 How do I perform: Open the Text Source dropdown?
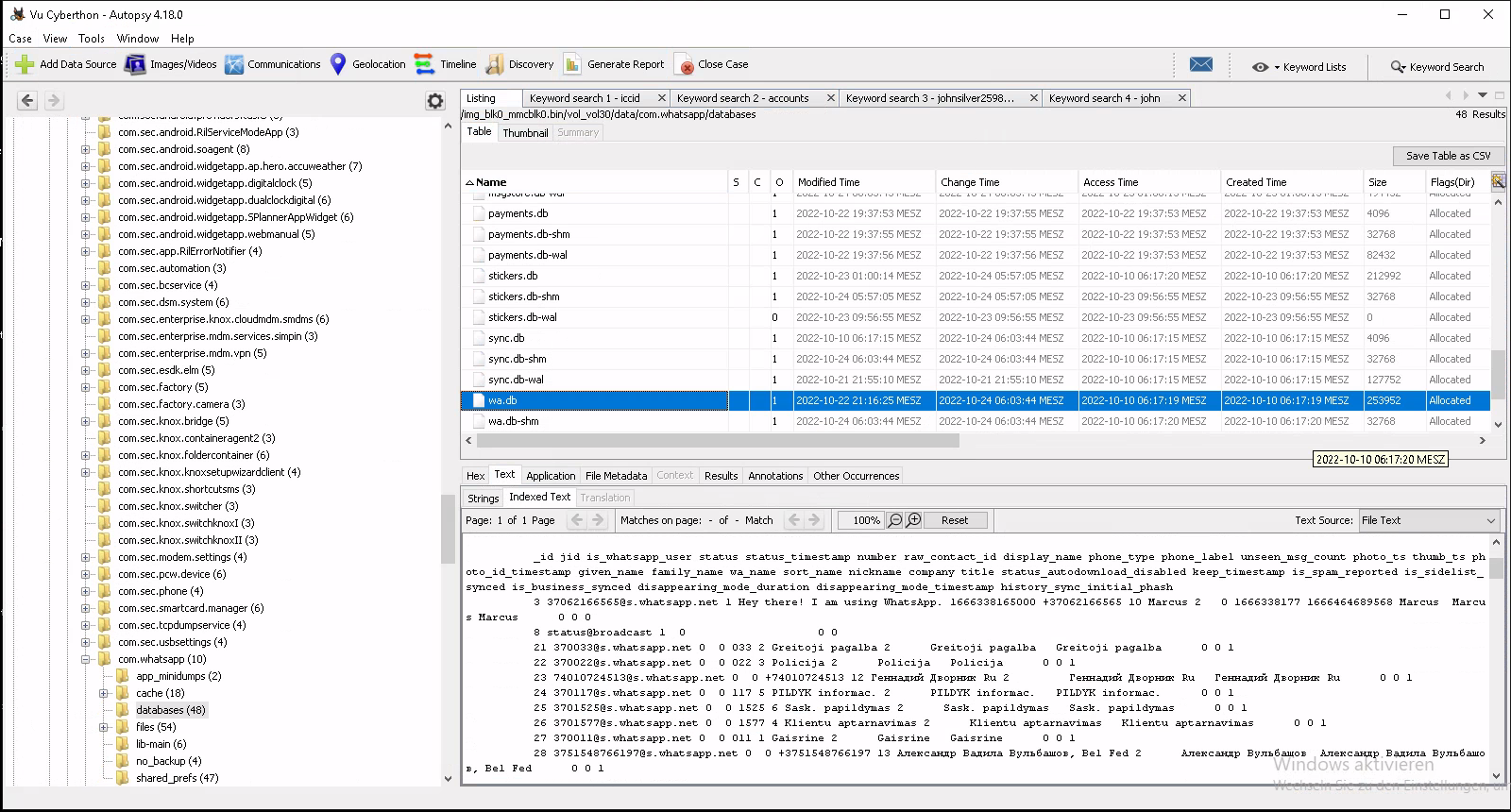(x=1429, y=520)
